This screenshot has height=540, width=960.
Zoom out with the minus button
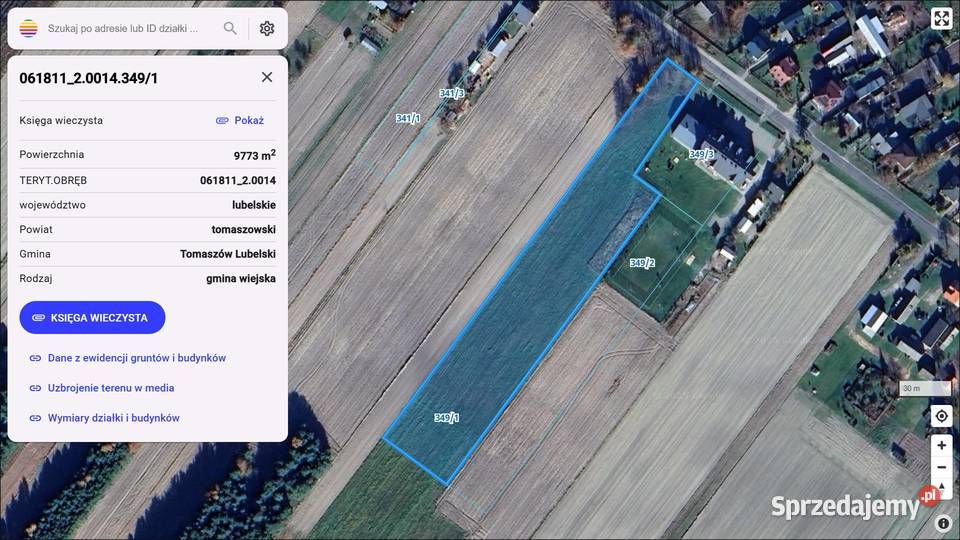[941, 467]
